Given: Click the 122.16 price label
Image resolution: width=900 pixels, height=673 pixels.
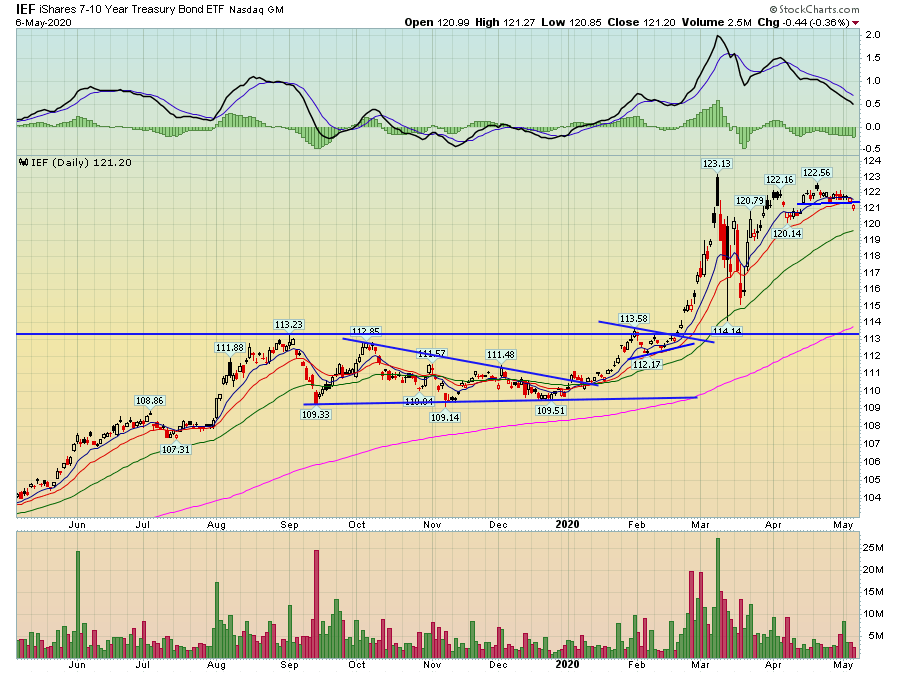Looking at the screenshot, I should point(779,180).
